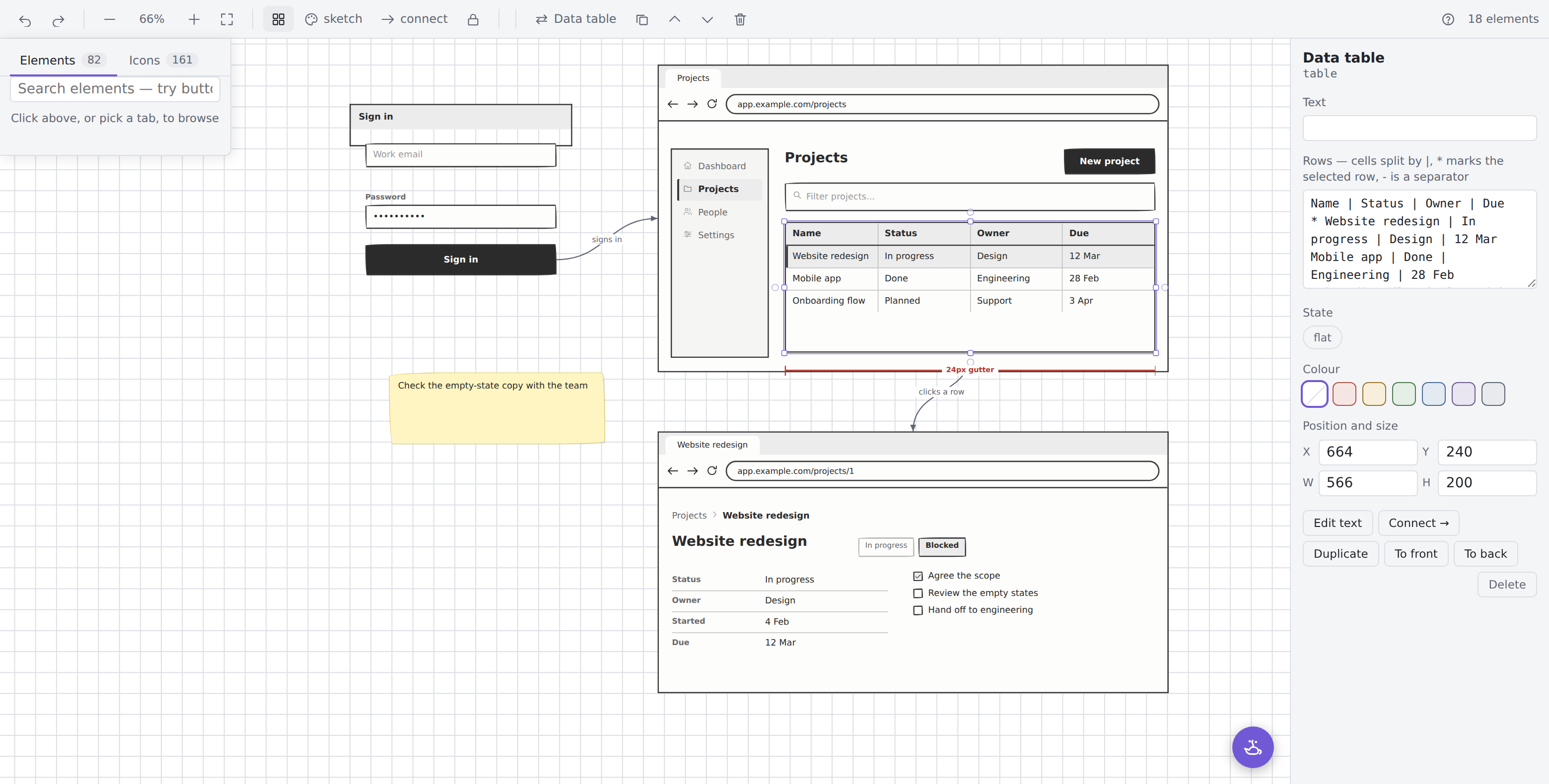
Task: Click the New project button
Action: point(1109,161)
